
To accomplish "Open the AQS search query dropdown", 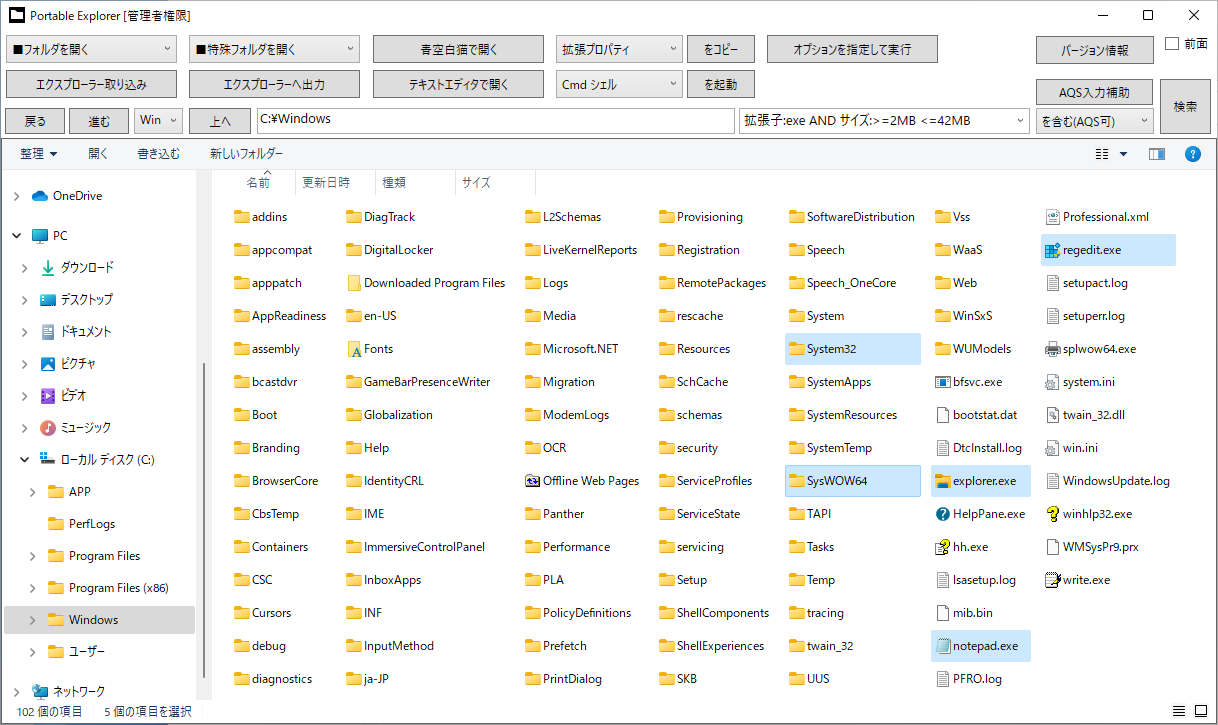I will coord(1020,121).
